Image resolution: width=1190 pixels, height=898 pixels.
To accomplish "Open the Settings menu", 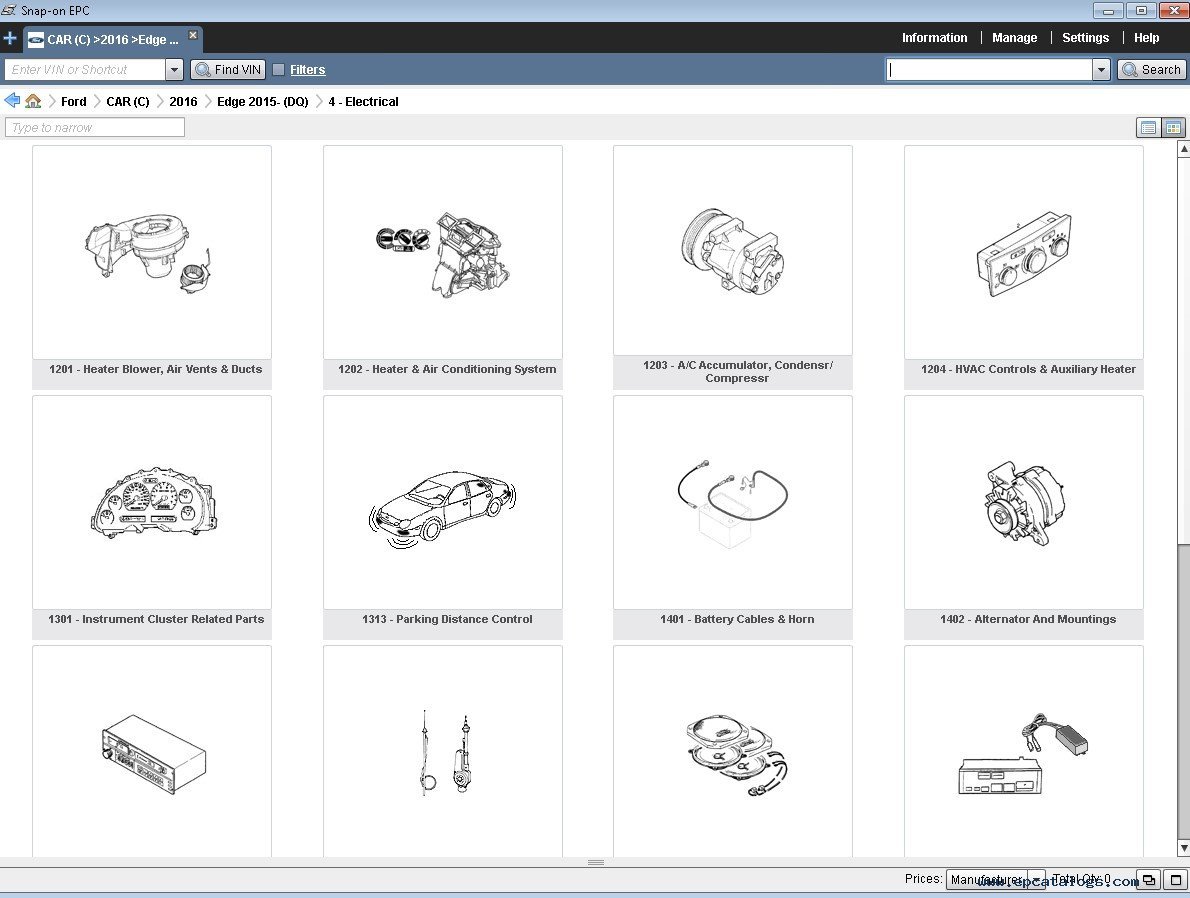I will tap(1085, 38).
